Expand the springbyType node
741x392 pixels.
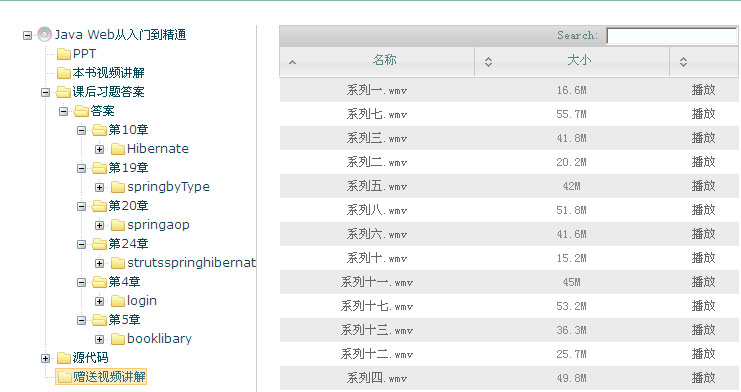click(99, 187)
